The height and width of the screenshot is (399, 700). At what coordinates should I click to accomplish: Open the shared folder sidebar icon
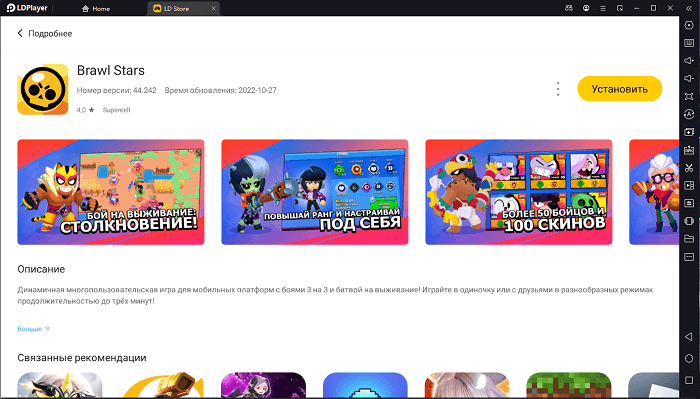coord(689,239)
